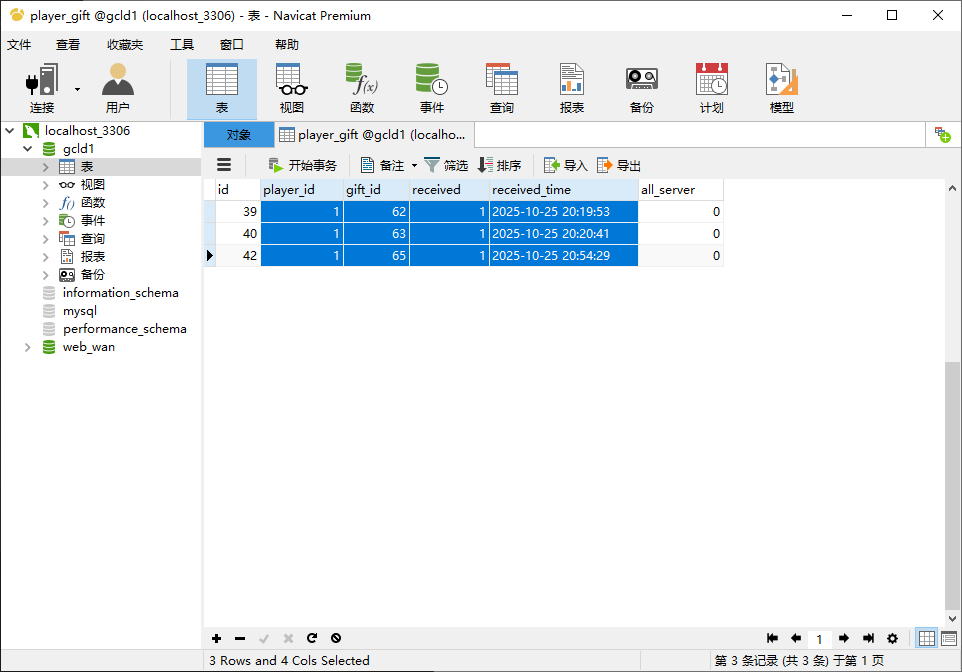Open the record settings gear icon
Viewport: 962px width, 672px height.
[x=892, y=638]
